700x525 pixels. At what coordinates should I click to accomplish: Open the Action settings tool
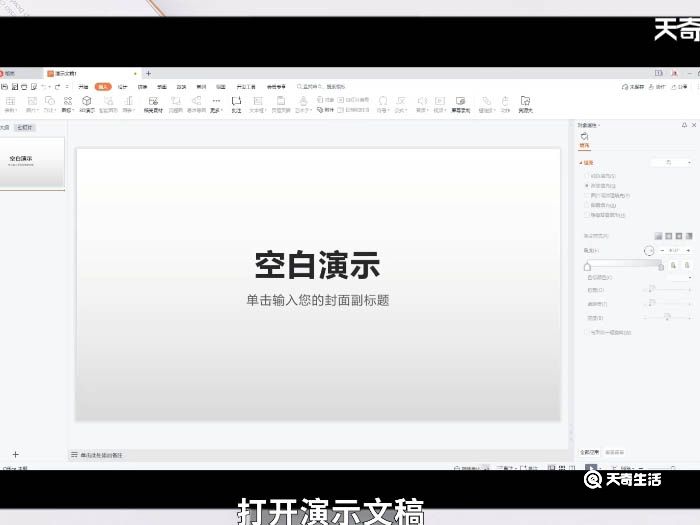[505, 104]
